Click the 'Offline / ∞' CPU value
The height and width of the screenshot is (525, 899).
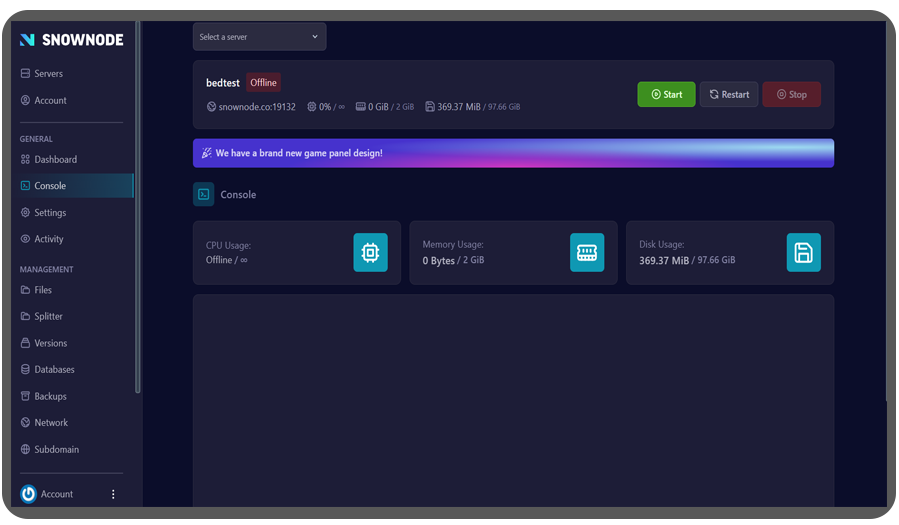226,260
